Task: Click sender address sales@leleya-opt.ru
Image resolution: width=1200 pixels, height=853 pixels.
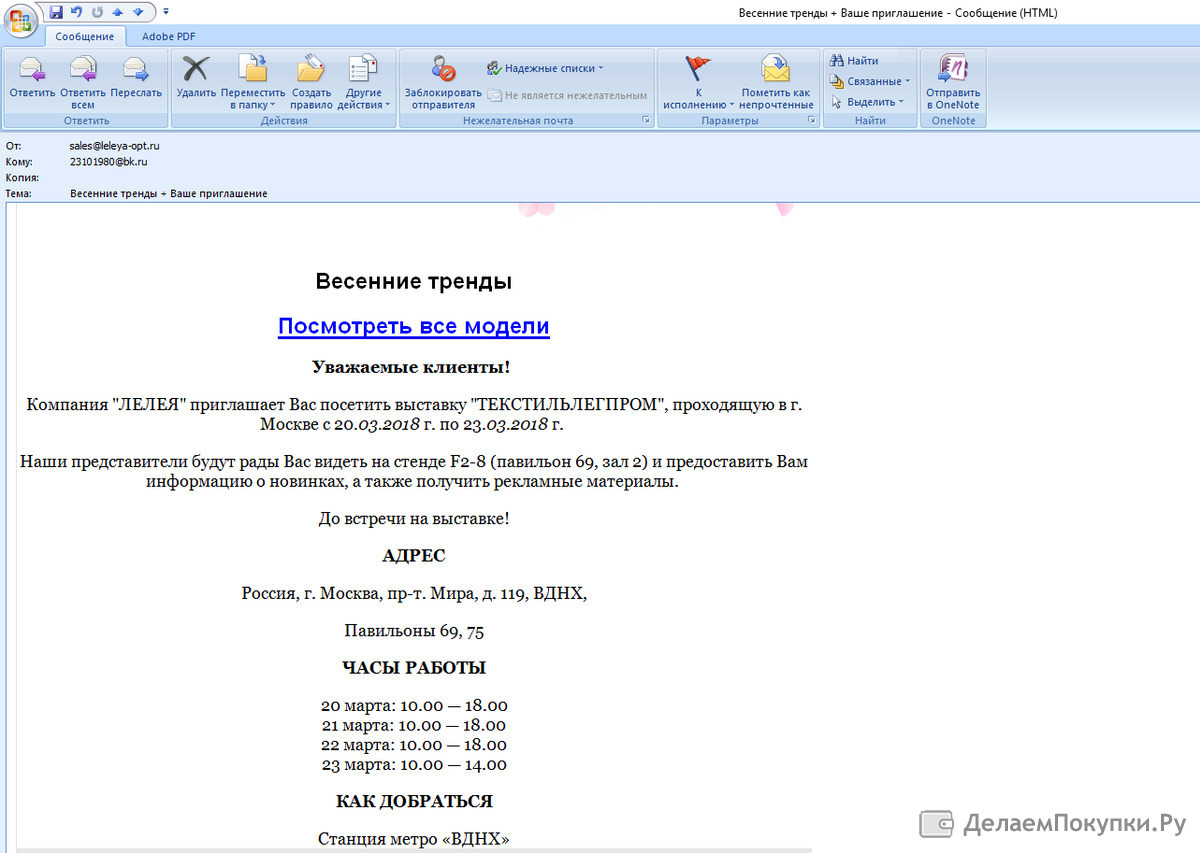Action: tap(115, 146)
